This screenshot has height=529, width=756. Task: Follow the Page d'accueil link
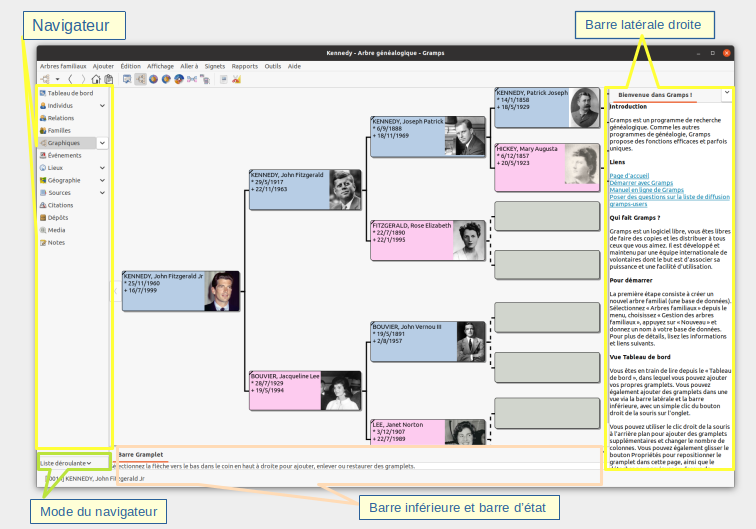[x=629, y=176]
